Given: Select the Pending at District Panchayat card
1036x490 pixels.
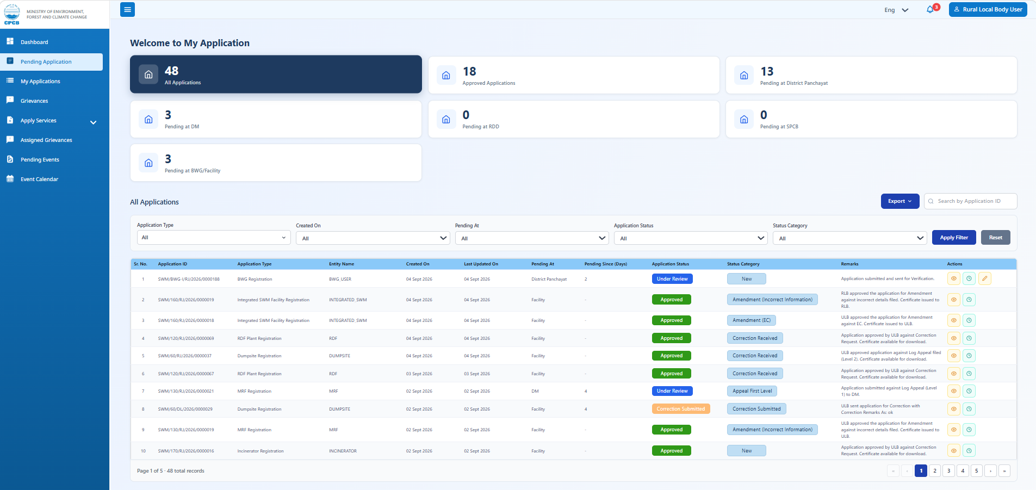Looking at the screenshot, I should pyautogui.click(x=871, y=75).
